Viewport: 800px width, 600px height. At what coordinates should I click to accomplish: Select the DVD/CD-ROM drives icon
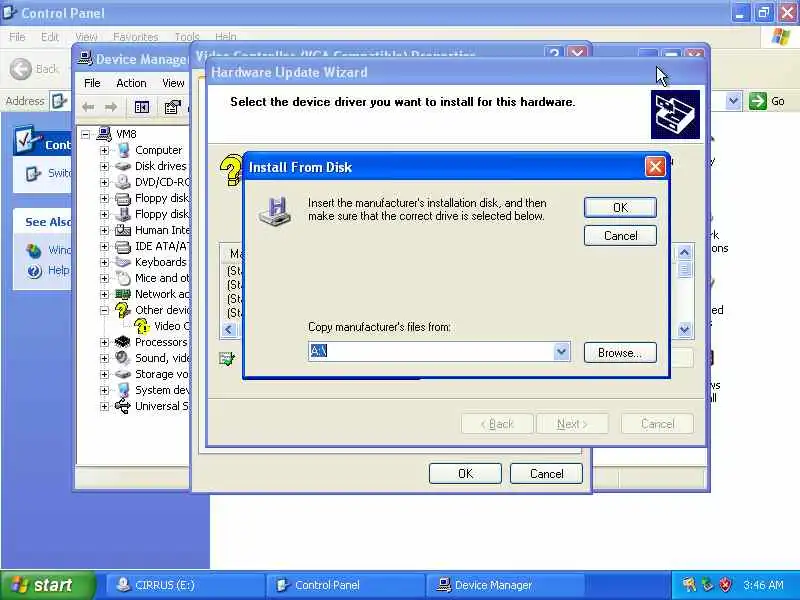point(123,182)
